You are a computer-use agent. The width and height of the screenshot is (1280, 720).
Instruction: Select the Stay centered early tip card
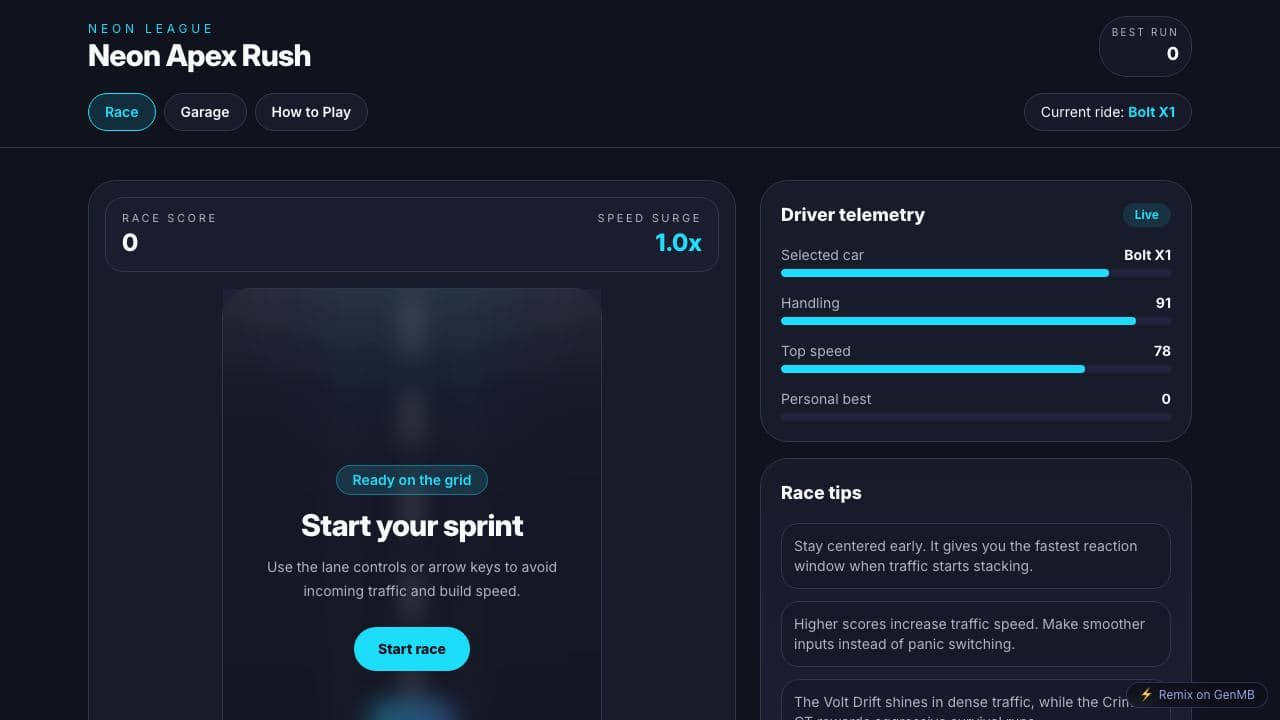point(976,556)
